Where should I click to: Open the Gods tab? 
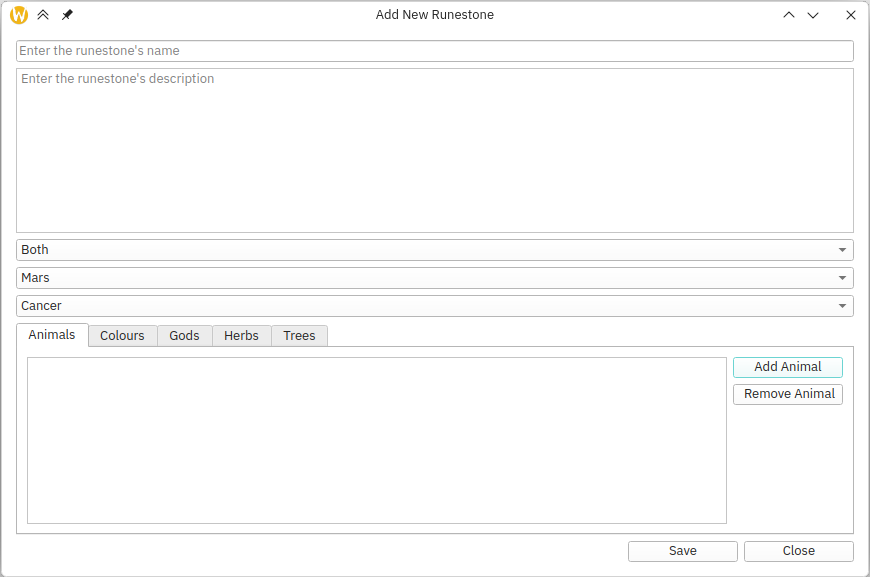click(x=184, y=336)
